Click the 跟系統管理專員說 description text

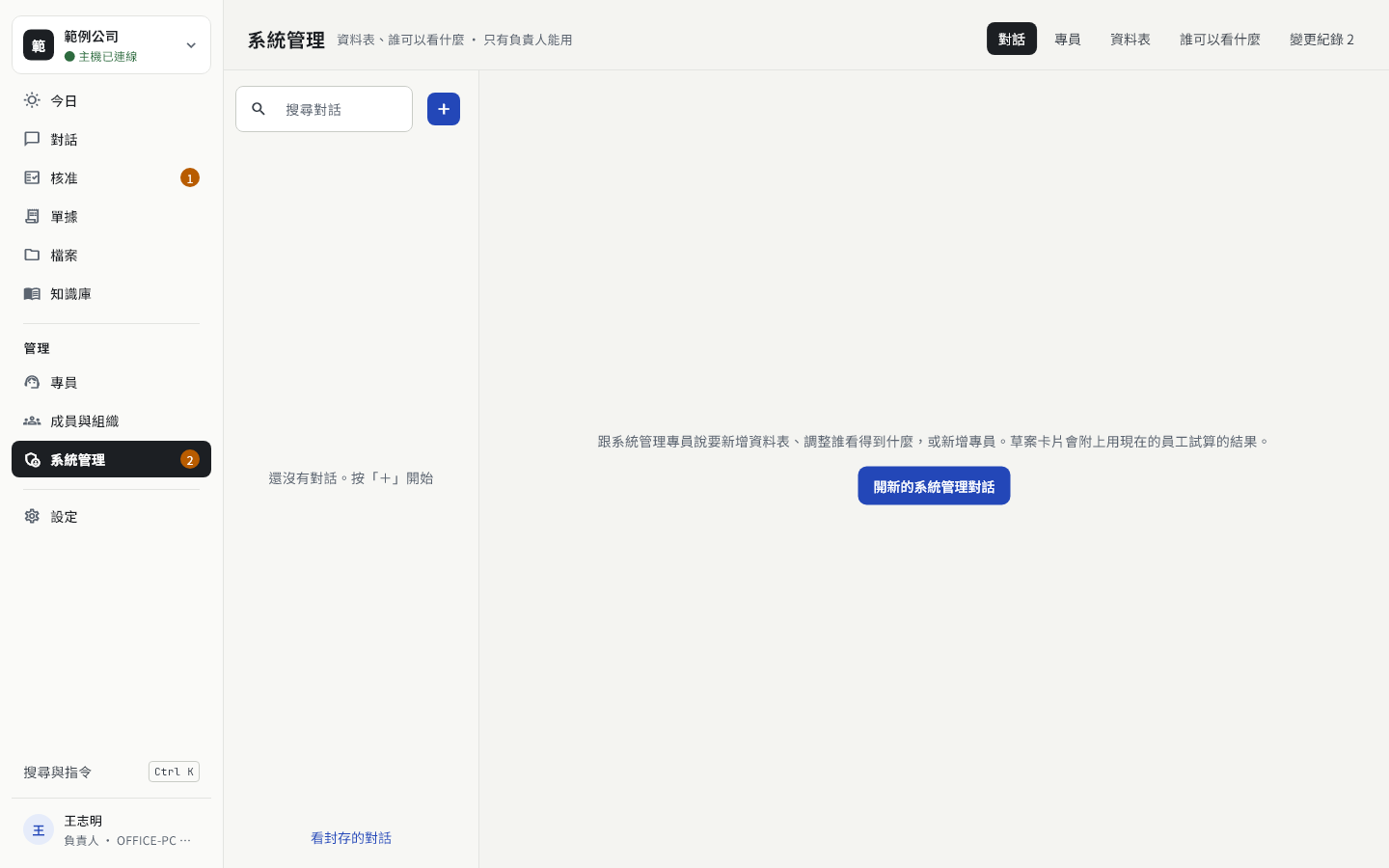(934, 441)
